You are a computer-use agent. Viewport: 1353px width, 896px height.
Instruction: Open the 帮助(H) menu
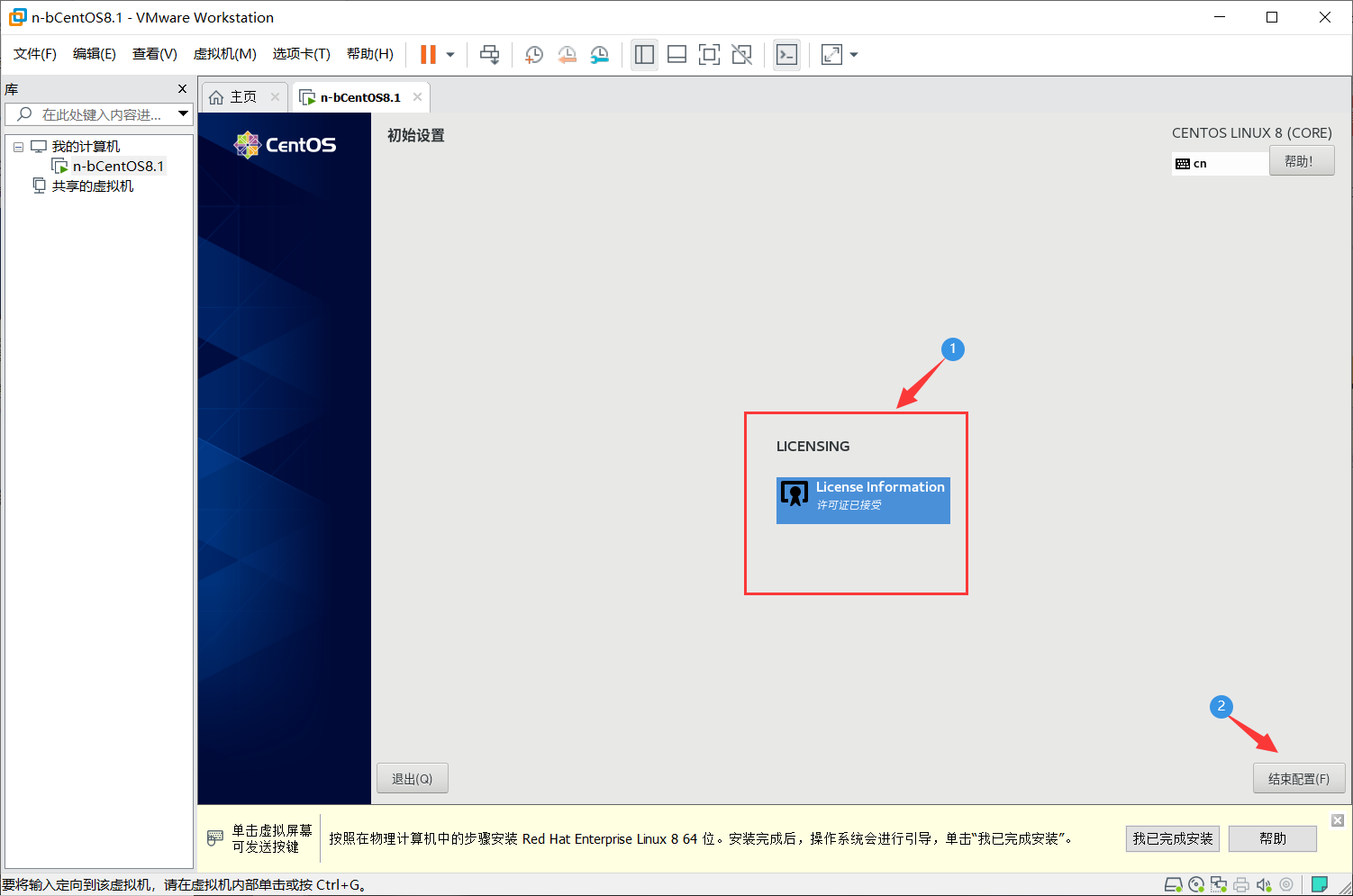370,54
